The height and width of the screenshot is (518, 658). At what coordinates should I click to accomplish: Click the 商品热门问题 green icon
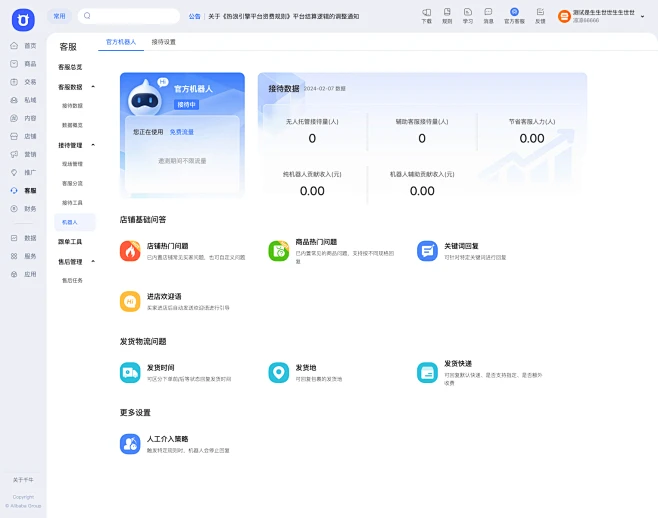278,251
